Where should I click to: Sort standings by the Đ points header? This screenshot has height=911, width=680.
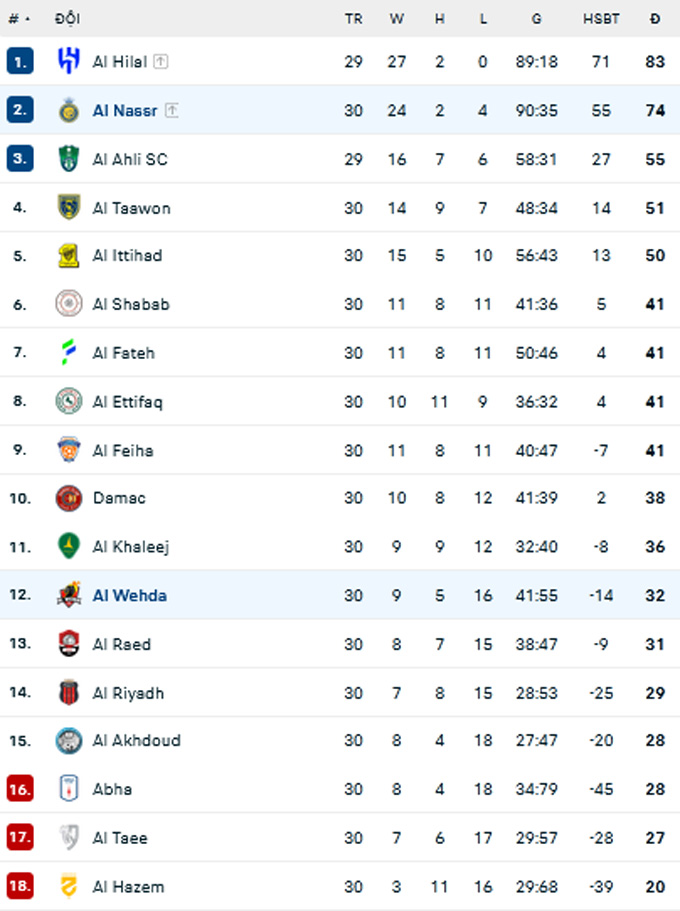click(655, 19)
